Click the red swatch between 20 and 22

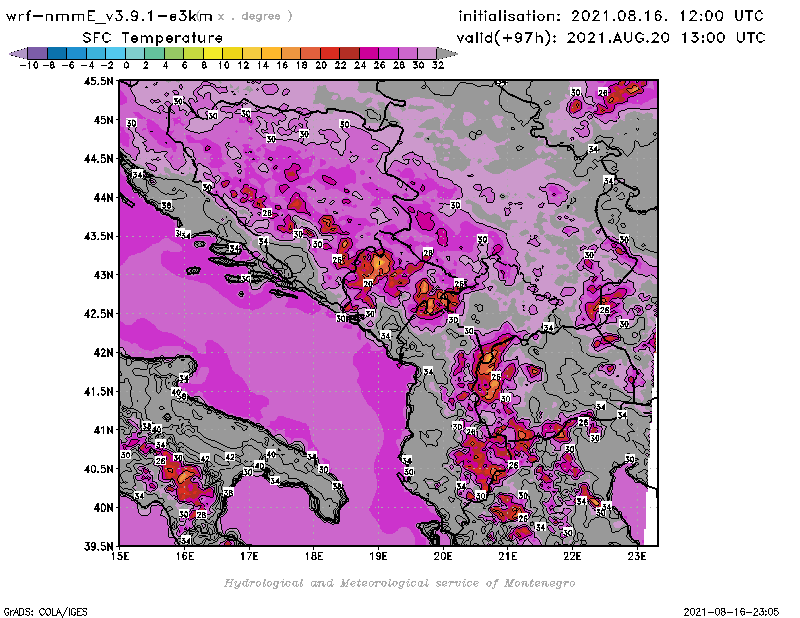tap(330, 53)
